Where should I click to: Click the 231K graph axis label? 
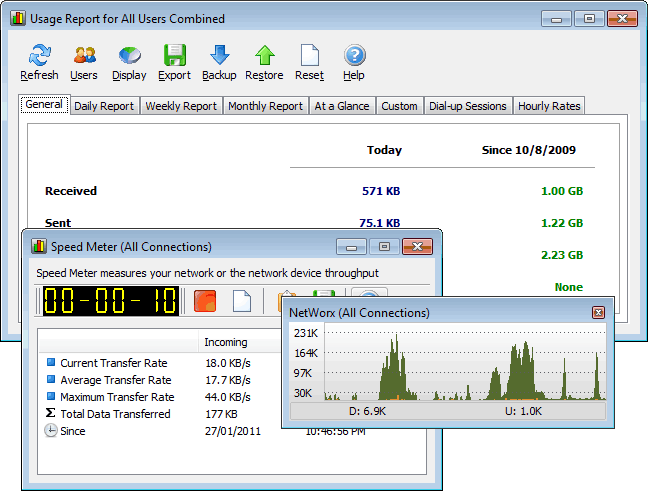[306, 333]
